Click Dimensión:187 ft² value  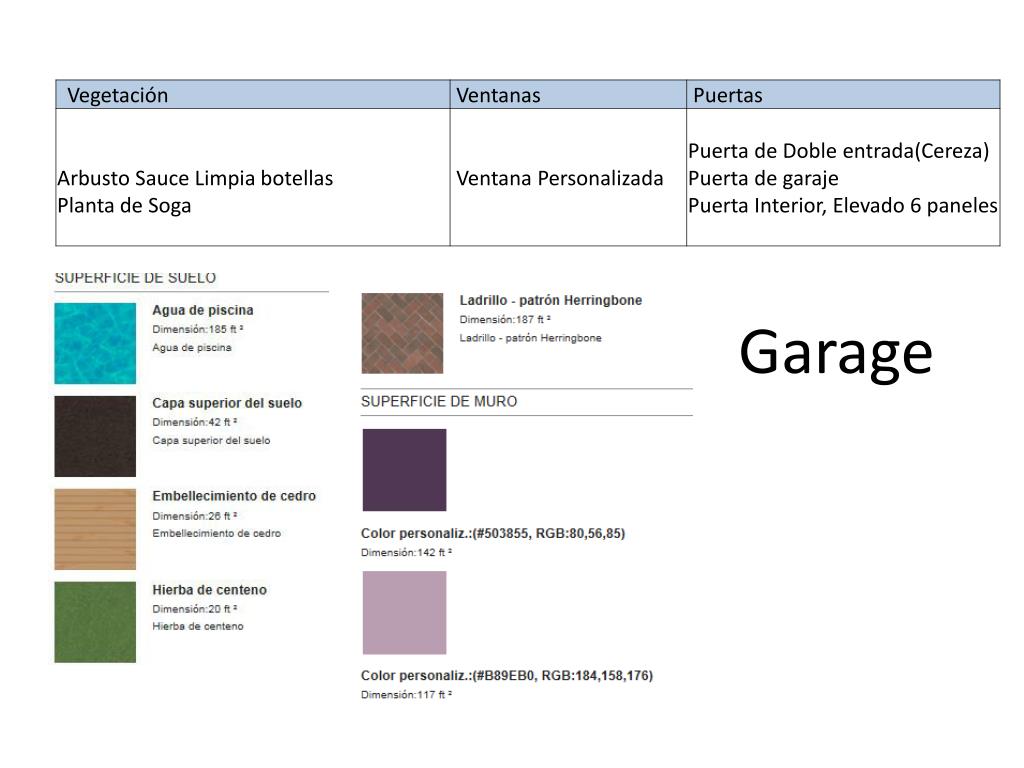[x=505, y=319]
